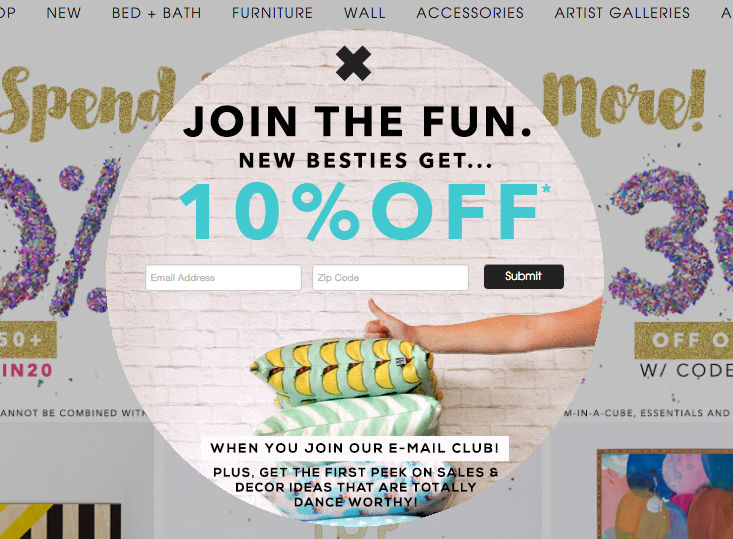Viewport: 733px width, 539px height.
Task: Open the WALL menu
Action: pyautogui.click(x=365, y=13)
